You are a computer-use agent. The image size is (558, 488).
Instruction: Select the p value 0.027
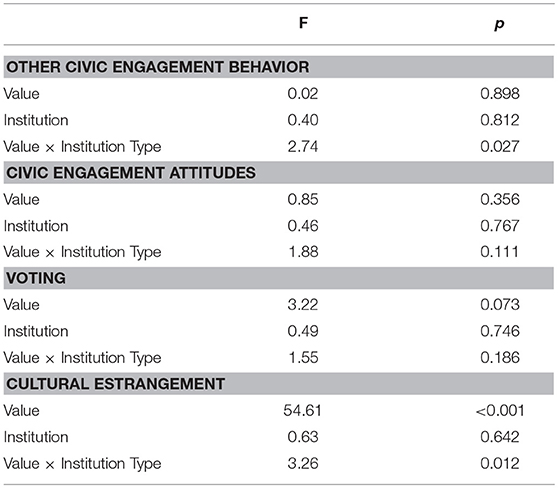[500, 147]
